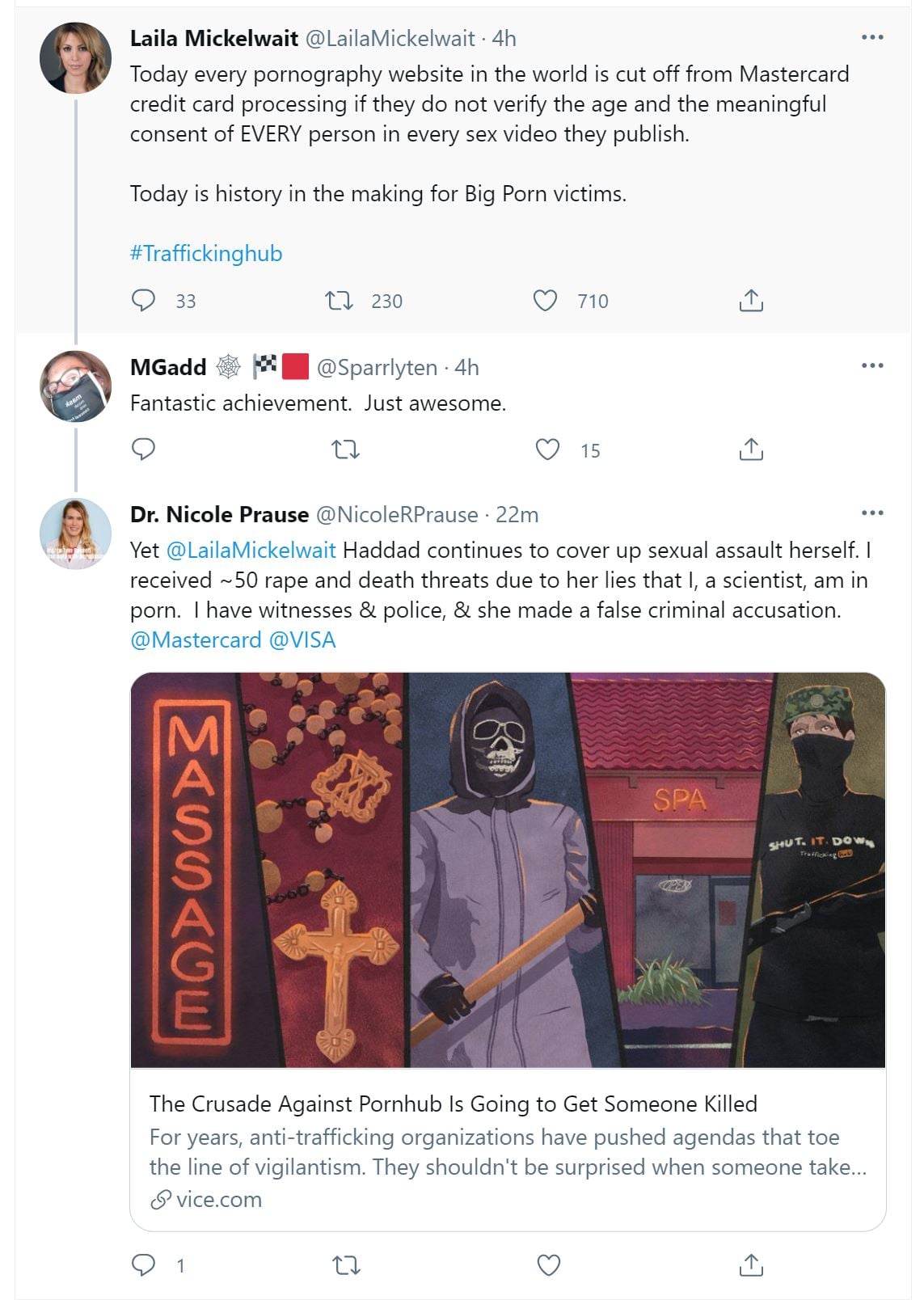Like the tweet with 710 likes

546,301
